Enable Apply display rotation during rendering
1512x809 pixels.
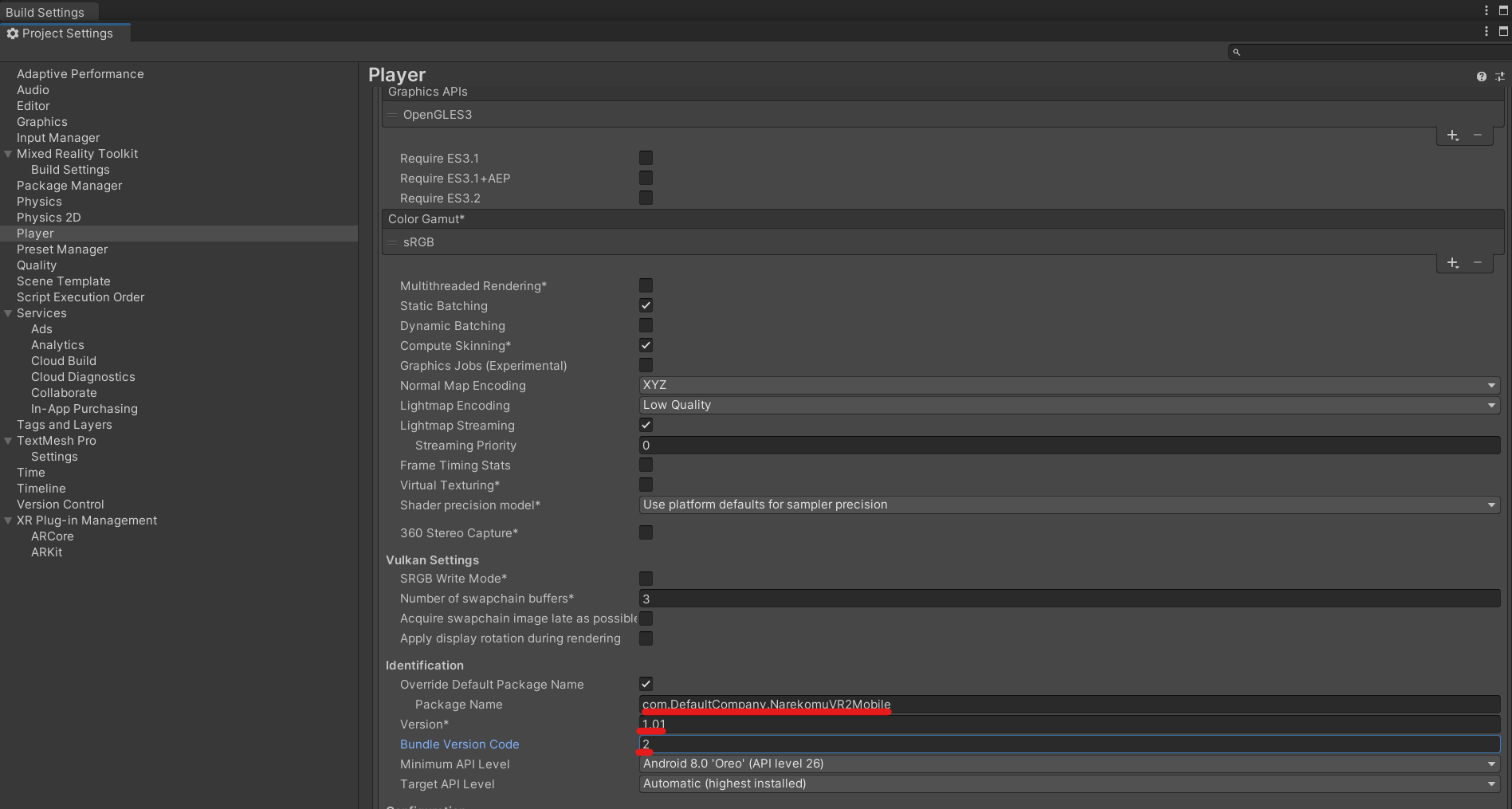click(646, 638)
